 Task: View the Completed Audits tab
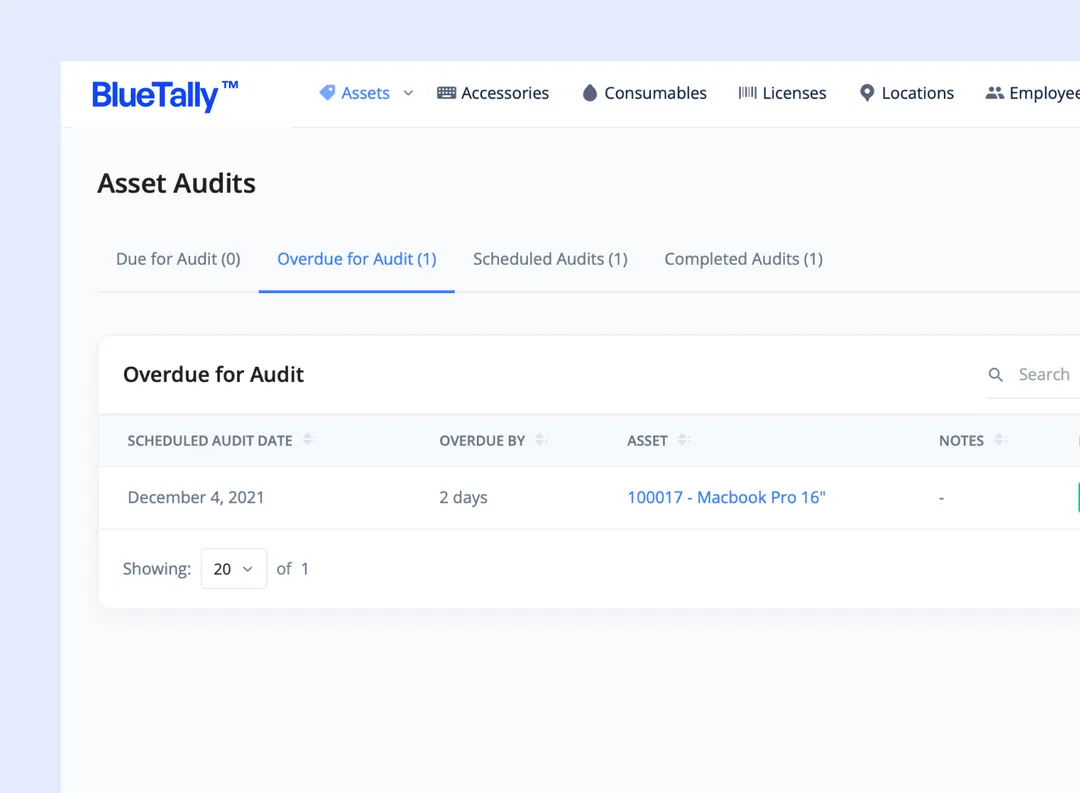coord(744,259)
